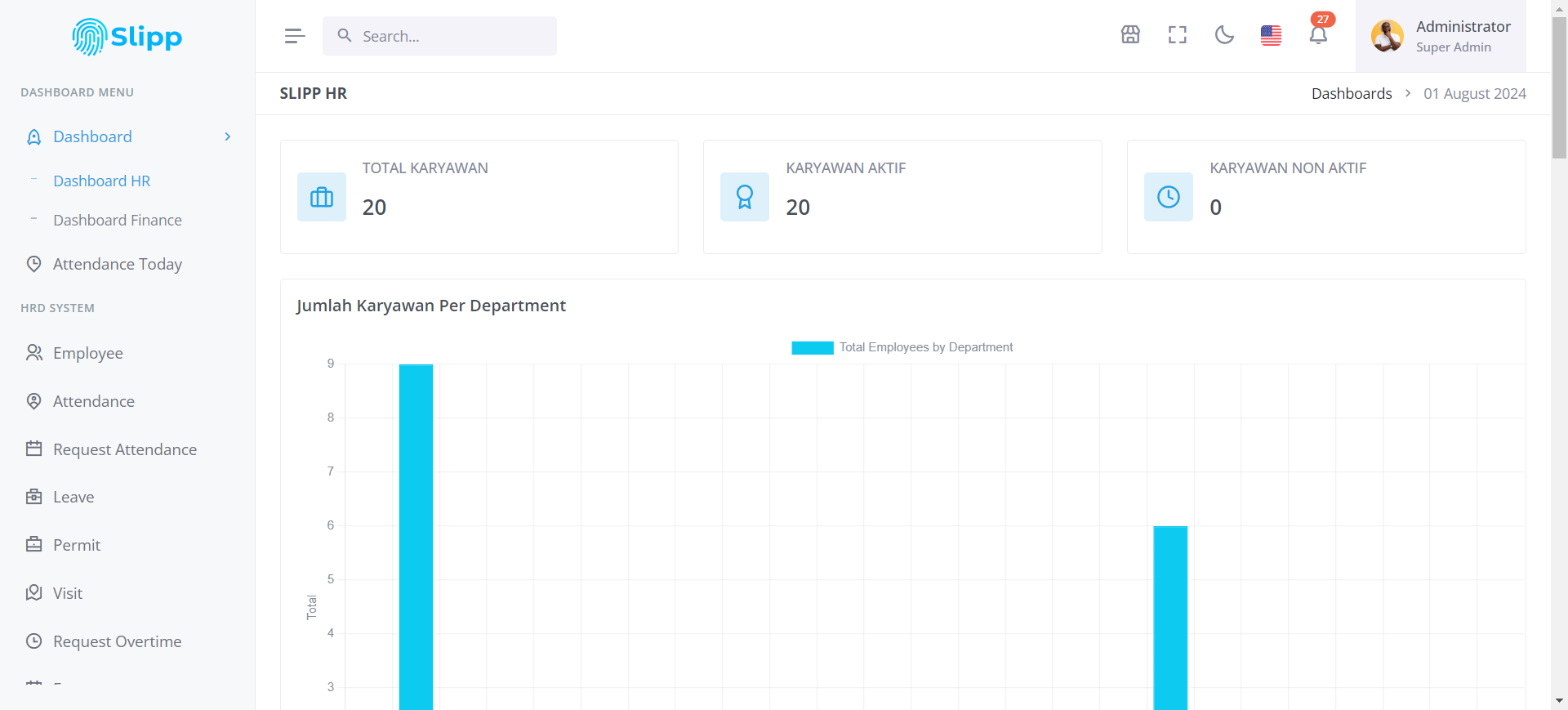The image size is (1568, 710).
Task: Toggle dark mode with the moon icon
Action: pos(1224,35)
